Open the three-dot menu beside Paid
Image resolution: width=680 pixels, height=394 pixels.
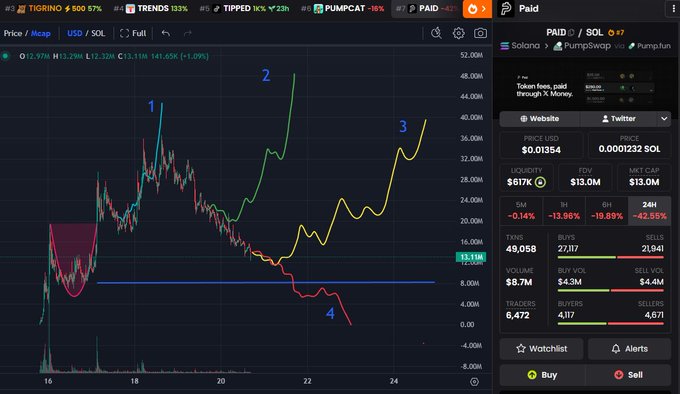click(x=673, y=9)
